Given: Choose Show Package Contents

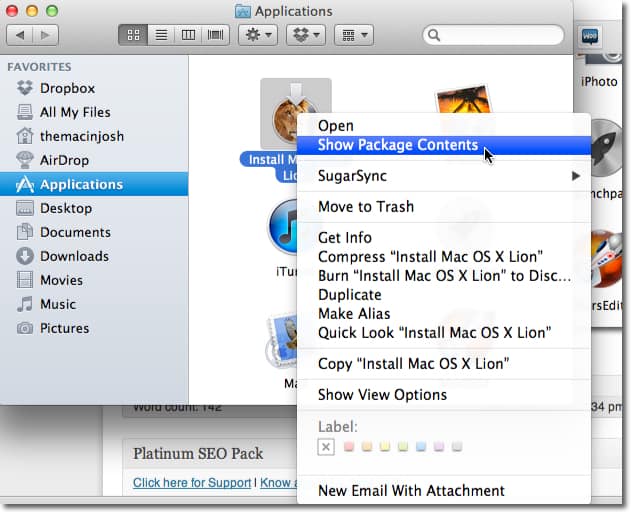Looking at the screenshot, I should pyautogui.click(x=444, y=145).
